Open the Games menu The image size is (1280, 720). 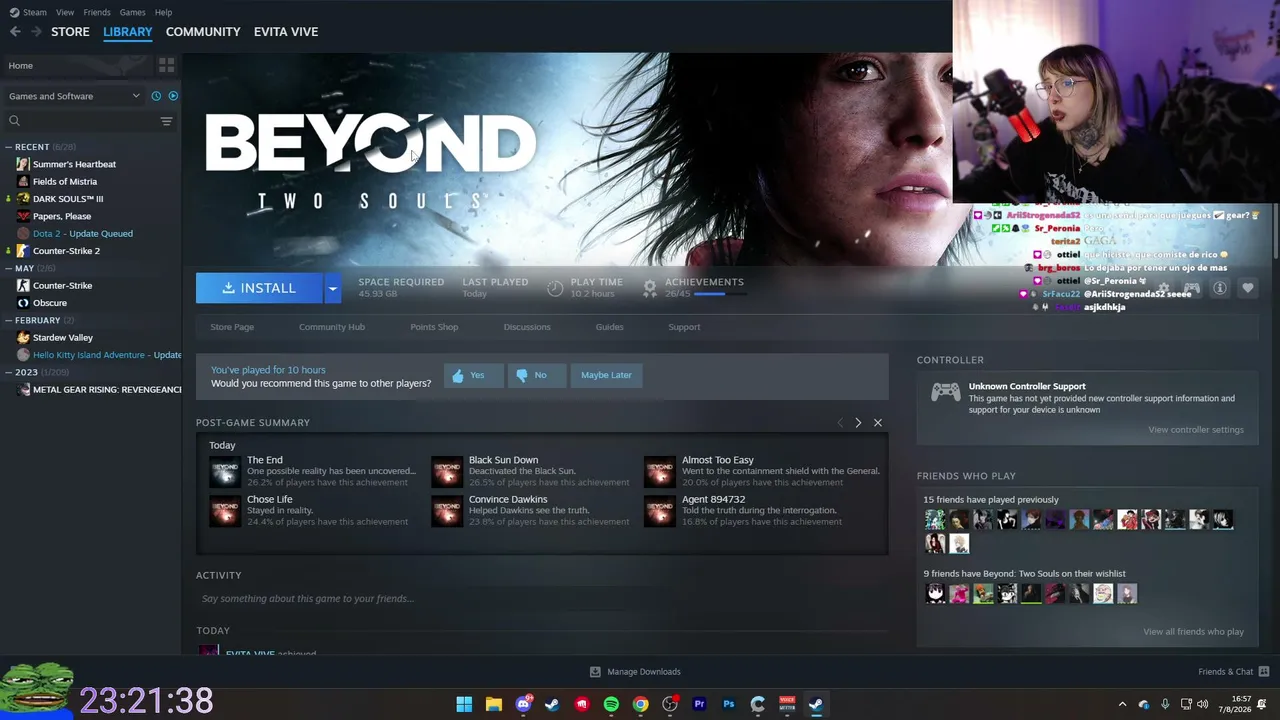point(133,12)
